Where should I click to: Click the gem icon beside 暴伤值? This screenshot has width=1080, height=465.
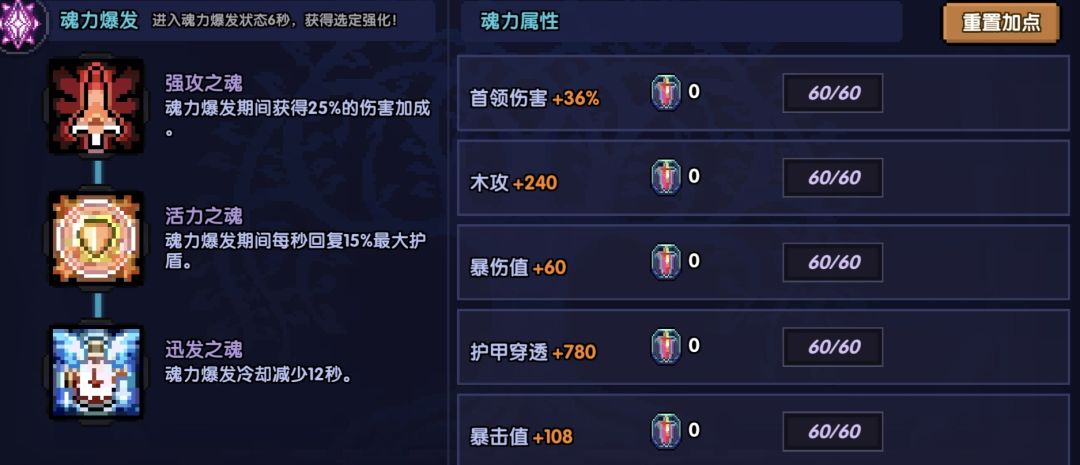pos(666,262)
